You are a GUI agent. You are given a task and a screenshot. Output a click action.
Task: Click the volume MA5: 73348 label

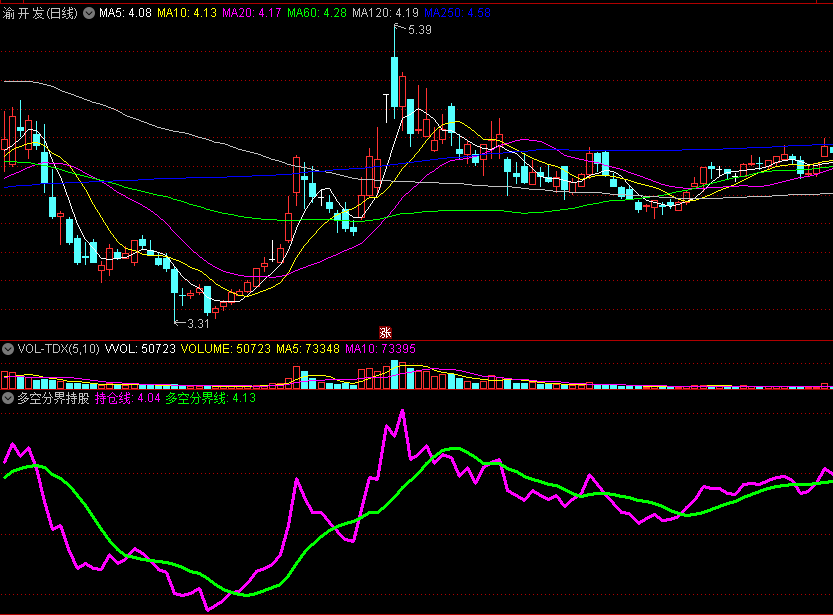(308, 349)
